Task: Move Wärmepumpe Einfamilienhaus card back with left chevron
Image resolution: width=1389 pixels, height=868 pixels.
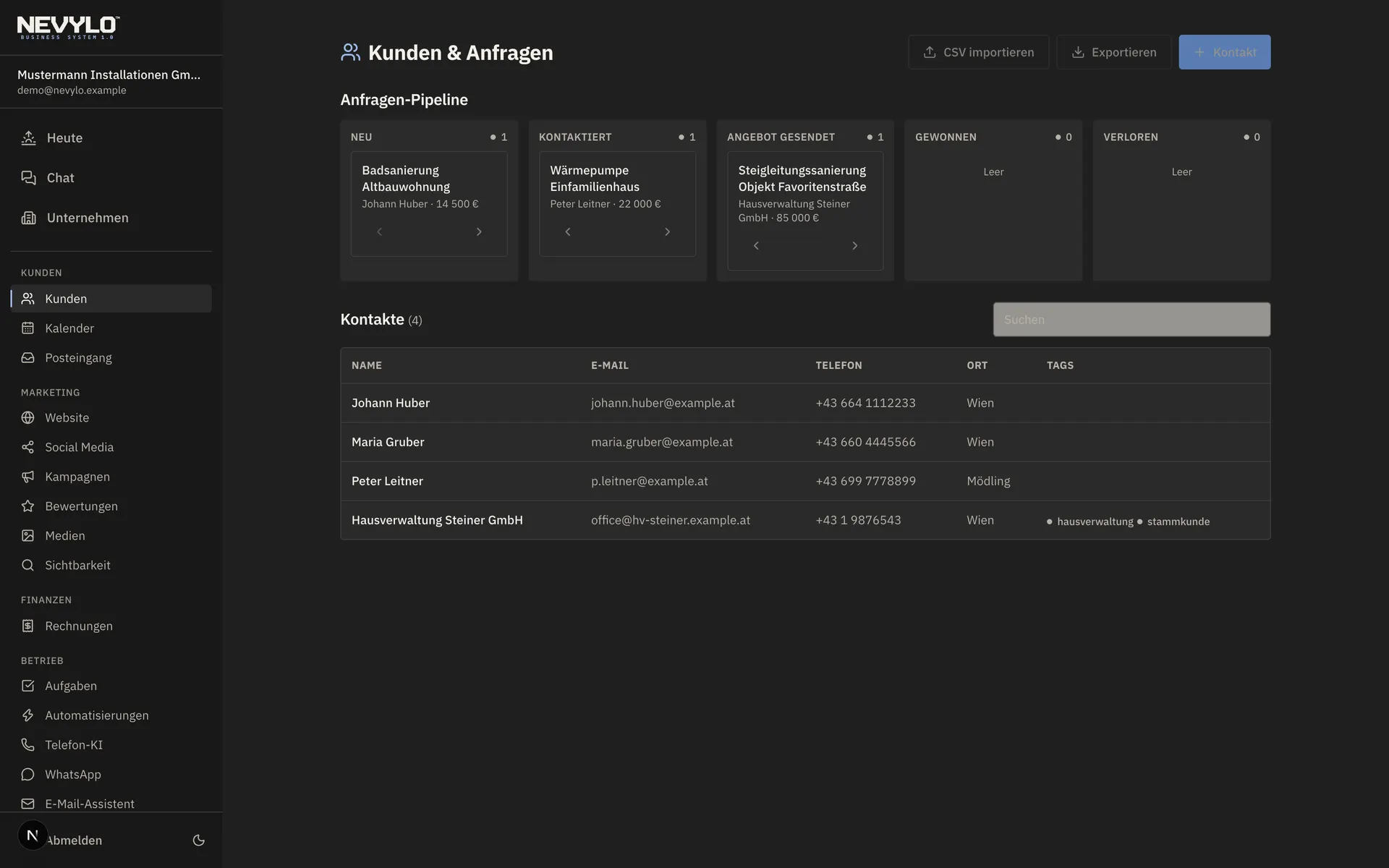Action: click(x=567, y=231)
